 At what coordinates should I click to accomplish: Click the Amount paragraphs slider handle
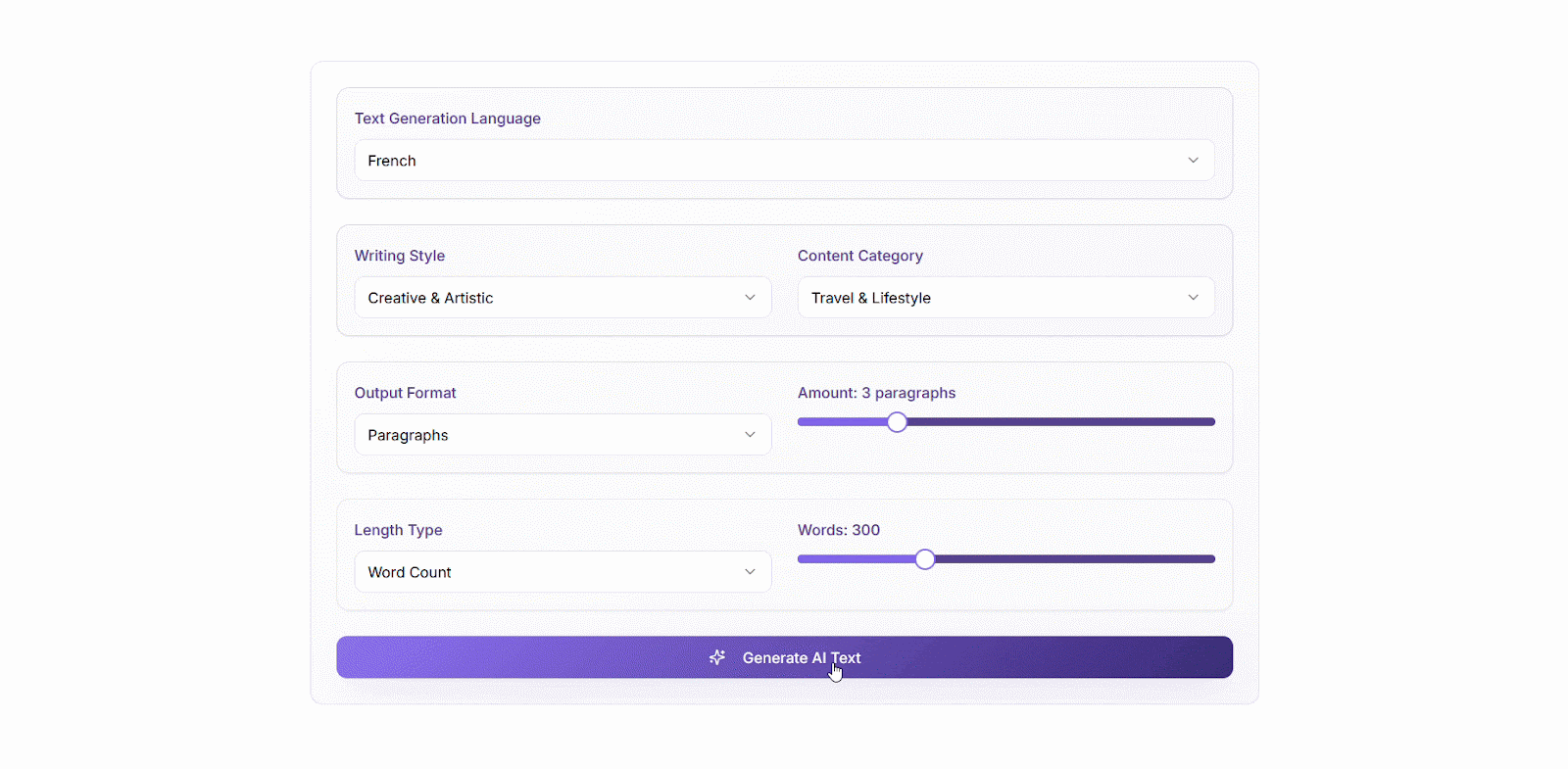coord(897,422)
